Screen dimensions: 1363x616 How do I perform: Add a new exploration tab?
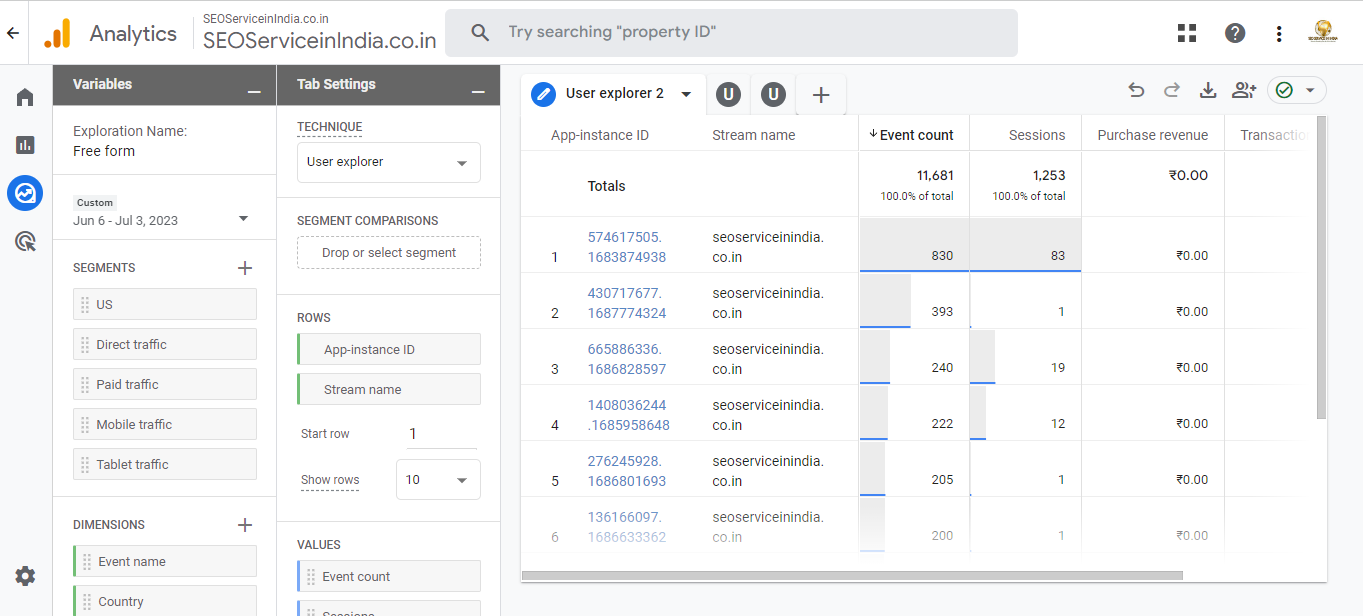tap(821, 95)
